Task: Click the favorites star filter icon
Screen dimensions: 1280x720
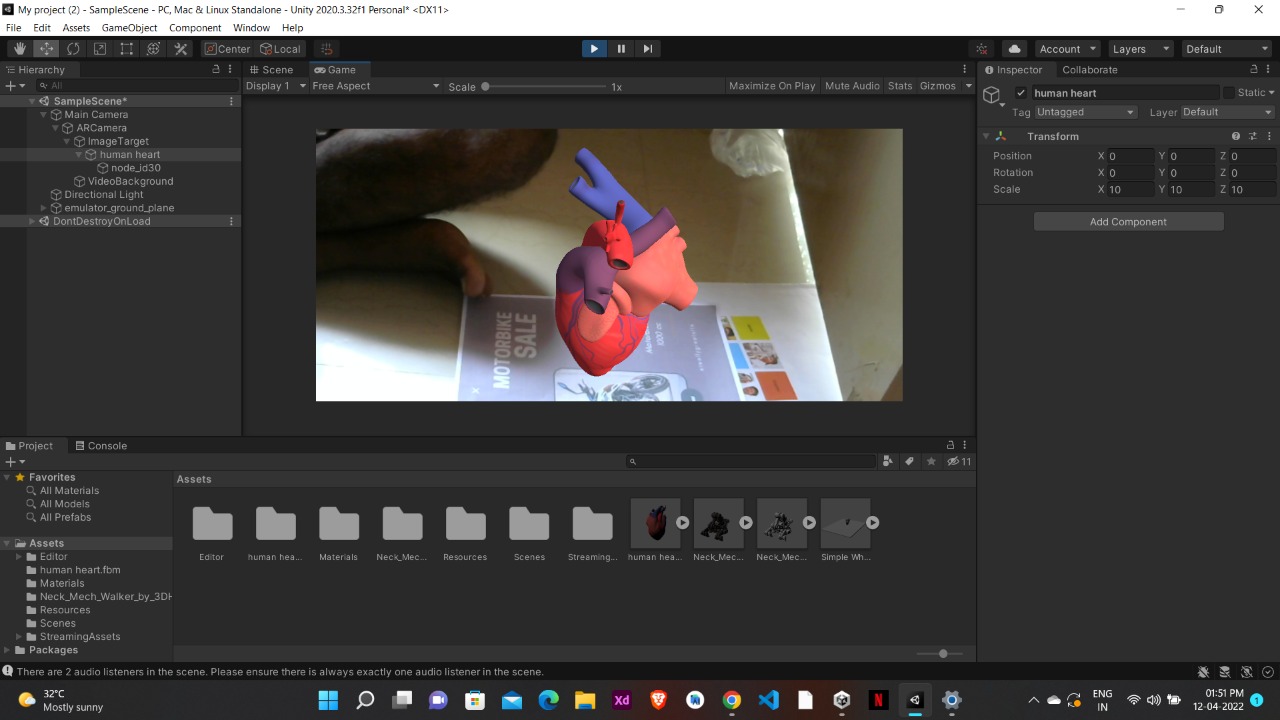Action: coord(931,461)
